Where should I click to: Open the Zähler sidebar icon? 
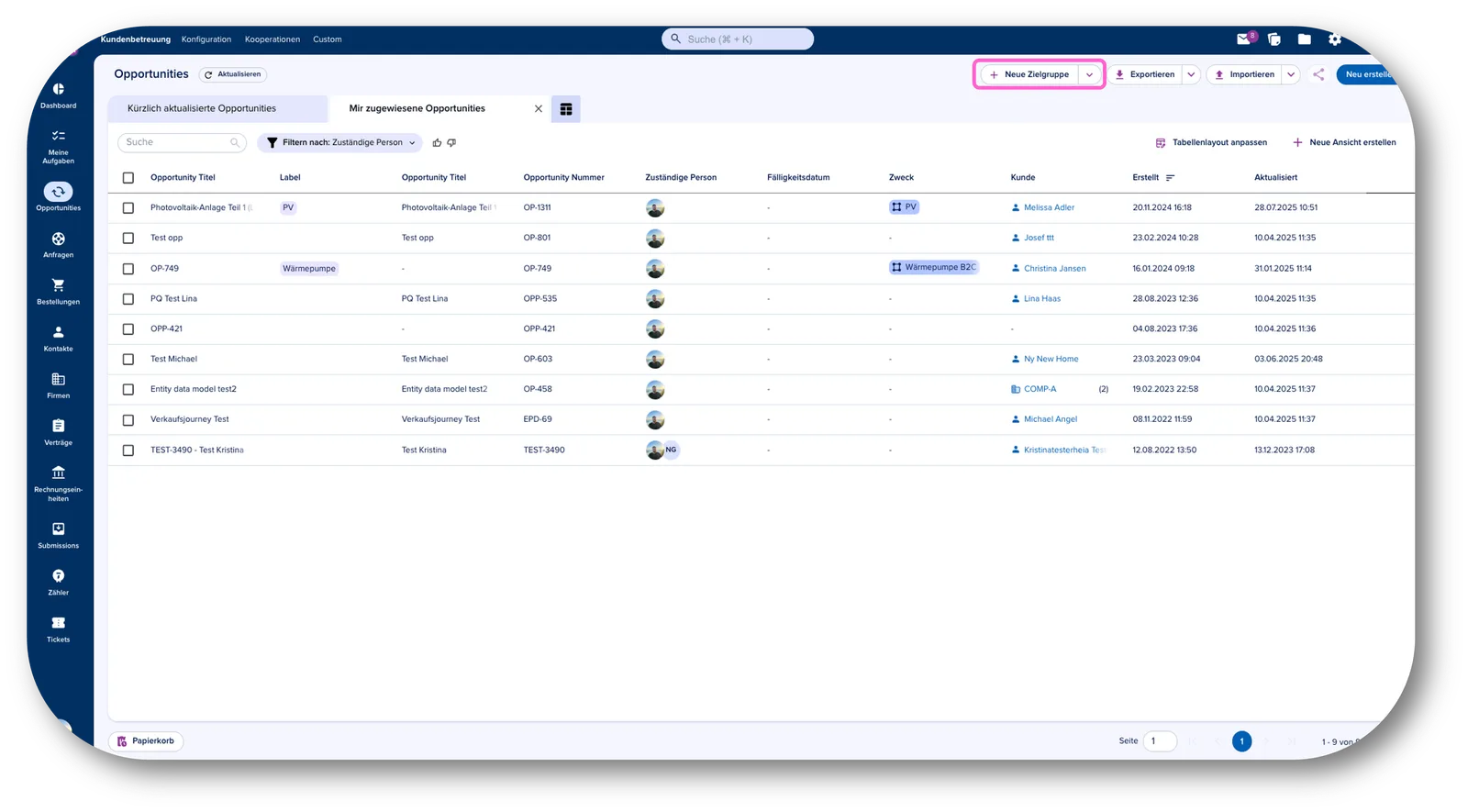pos(58,583)
